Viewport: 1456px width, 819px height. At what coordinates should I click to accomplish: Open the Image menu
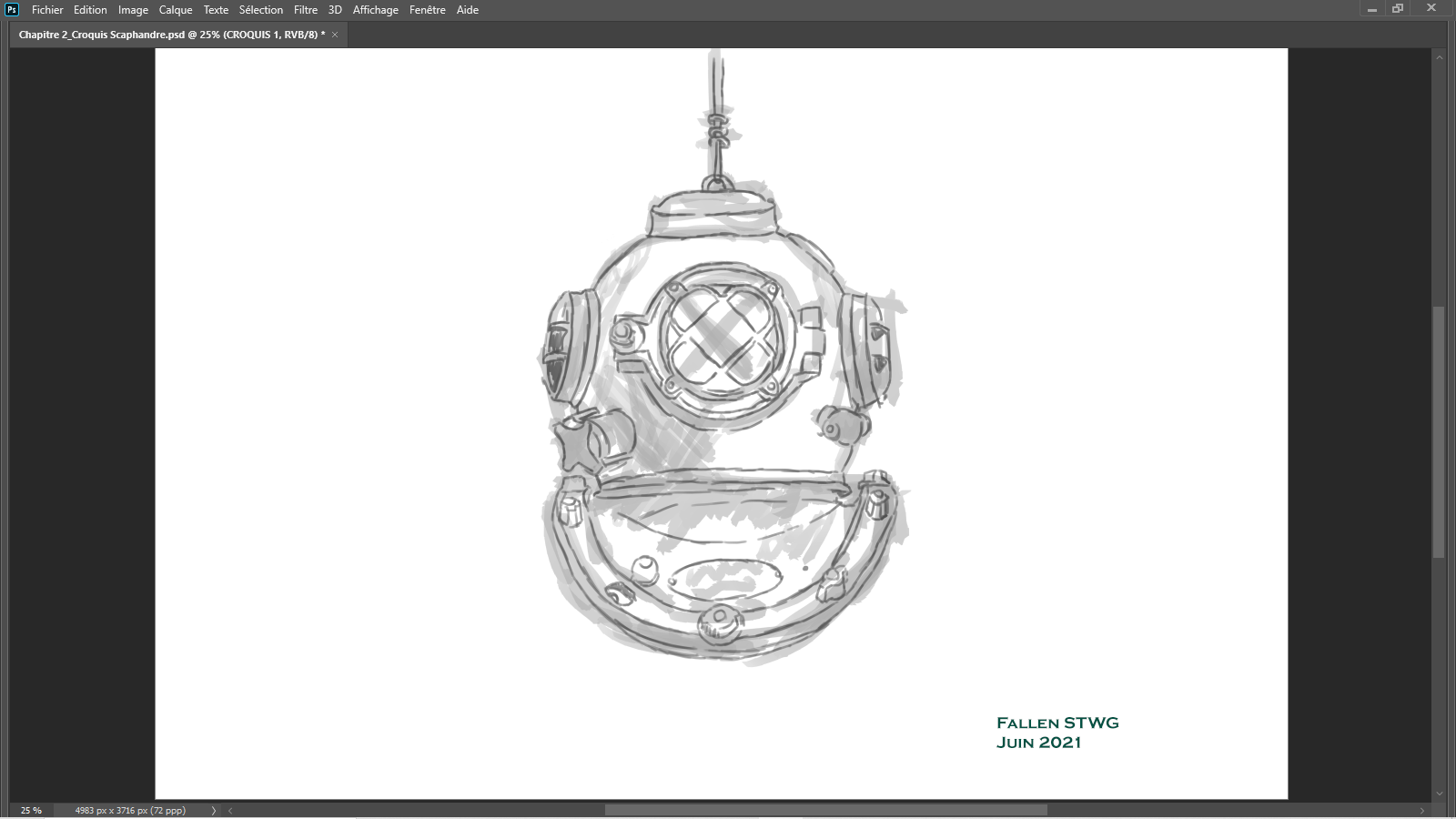click(x=133, y=10)
